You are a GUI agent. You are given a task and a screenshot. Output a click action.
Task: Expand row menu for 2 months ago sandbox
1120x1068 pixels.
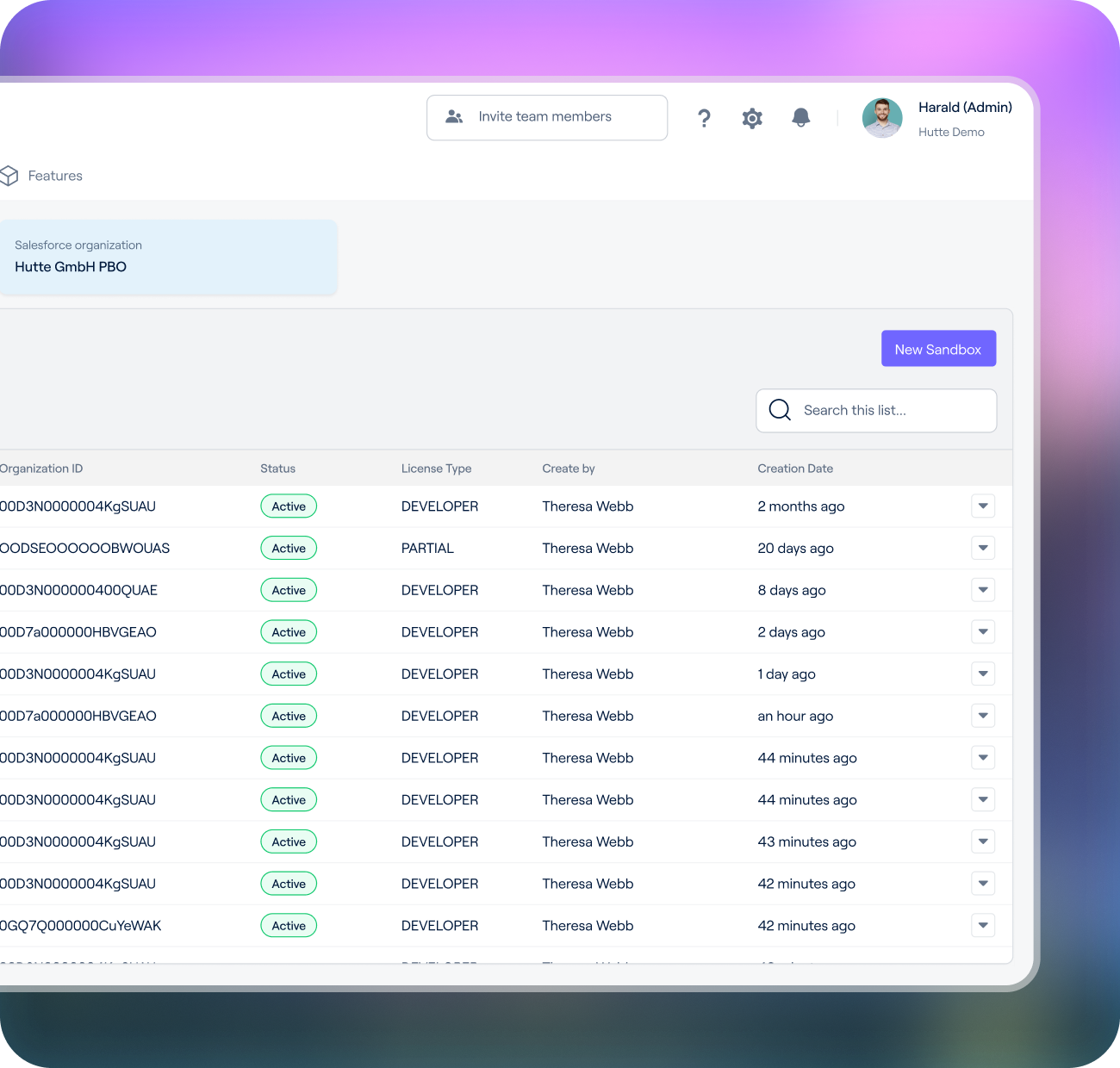click(x=983, y=506)
